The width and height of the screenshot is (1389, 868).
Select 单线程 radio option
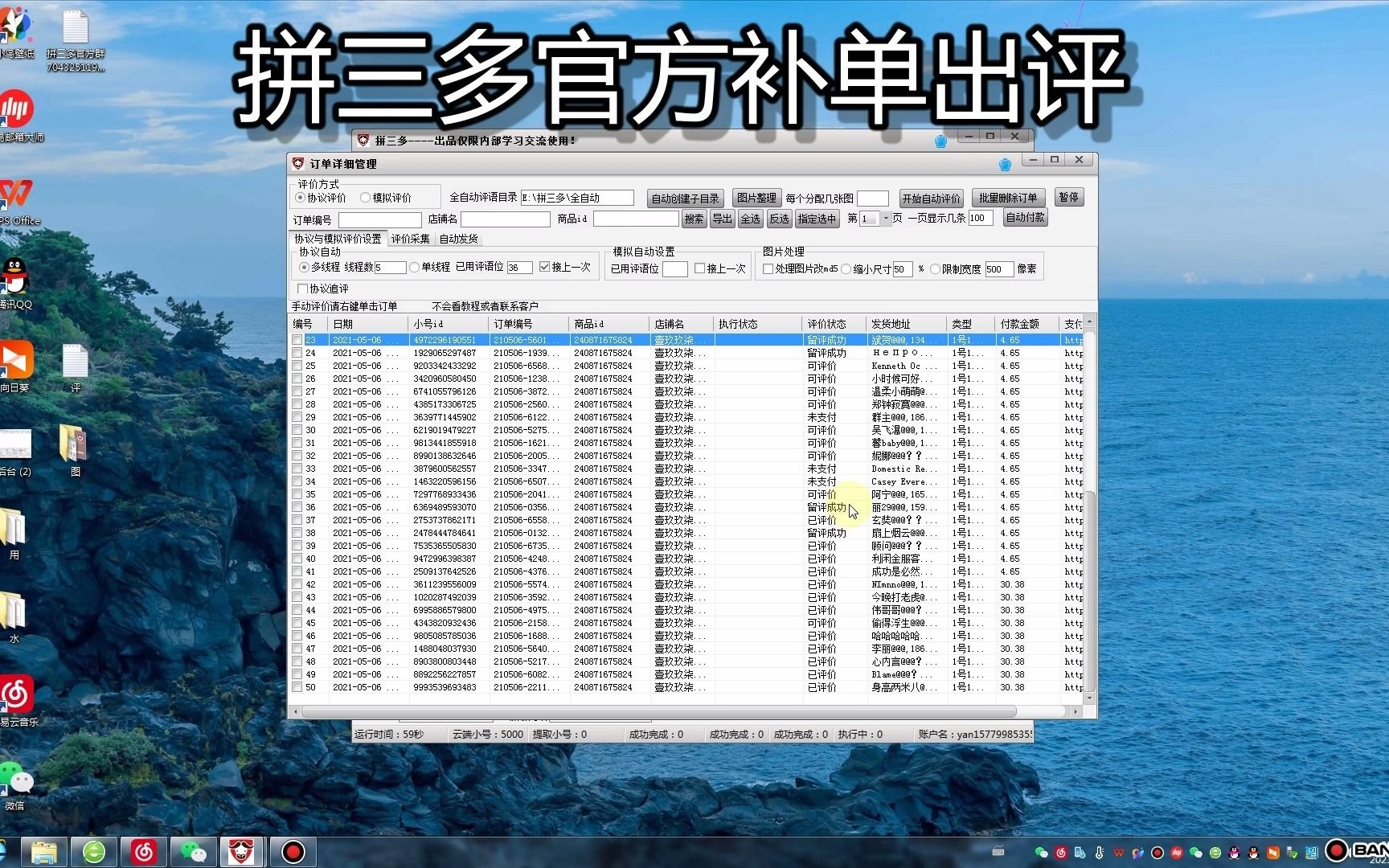(x=430, y=267)
